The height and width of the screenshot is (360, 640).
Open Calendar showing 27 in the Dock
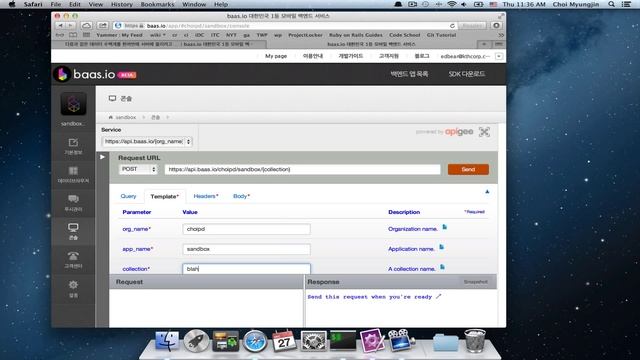[284, 340]
